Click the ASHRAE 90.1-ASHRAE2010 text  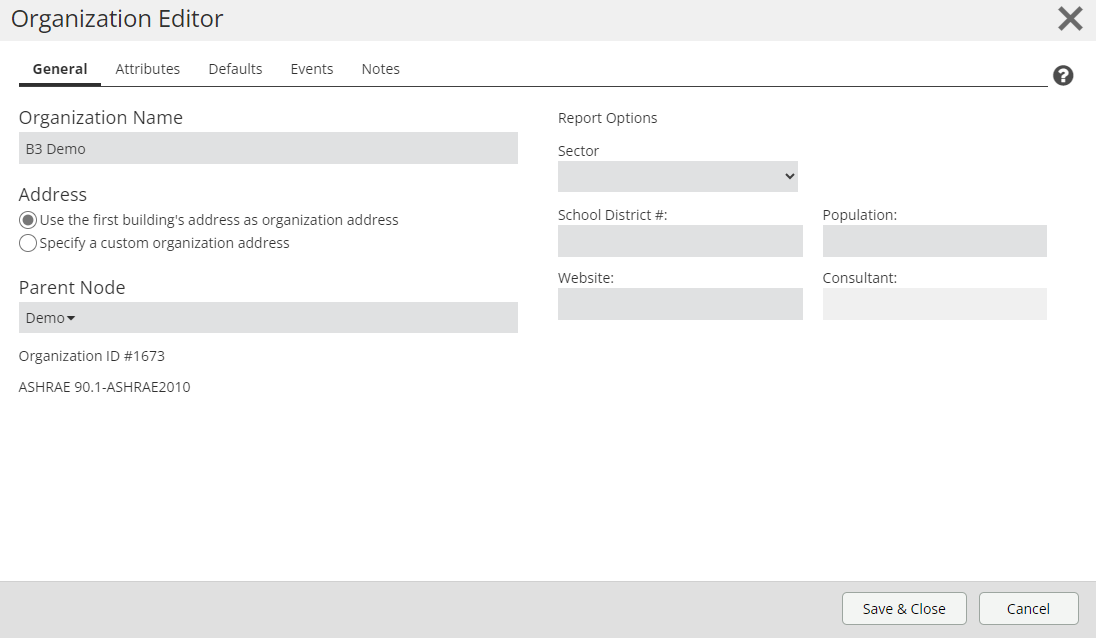105,387
